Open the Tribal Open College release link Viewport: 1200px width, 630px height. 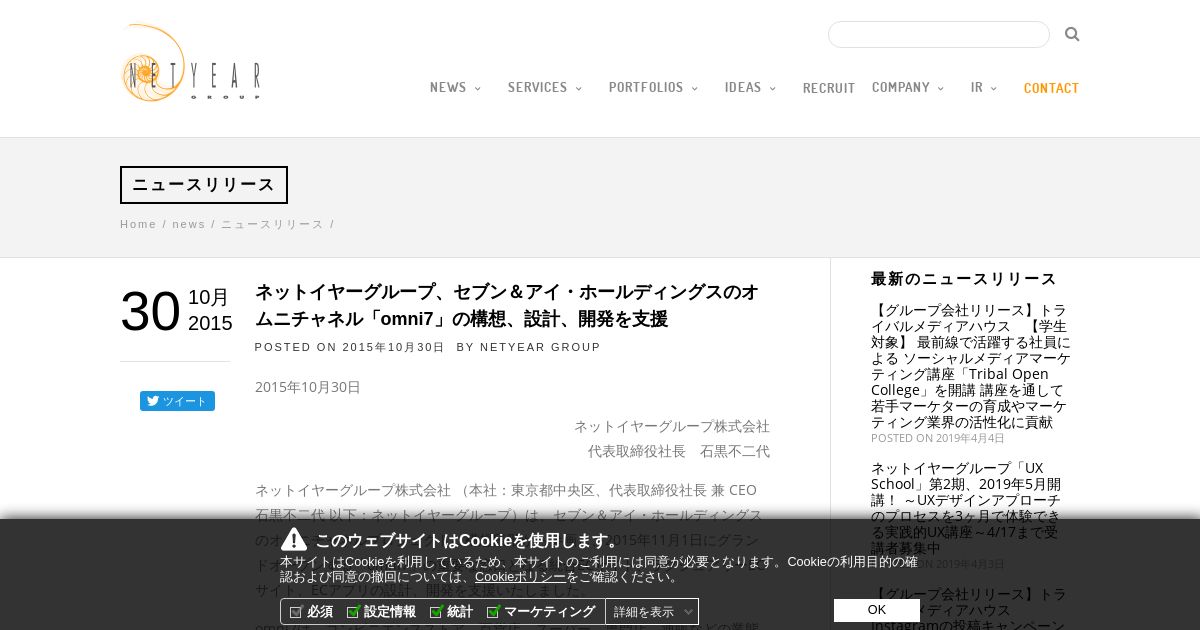[970, 367]
